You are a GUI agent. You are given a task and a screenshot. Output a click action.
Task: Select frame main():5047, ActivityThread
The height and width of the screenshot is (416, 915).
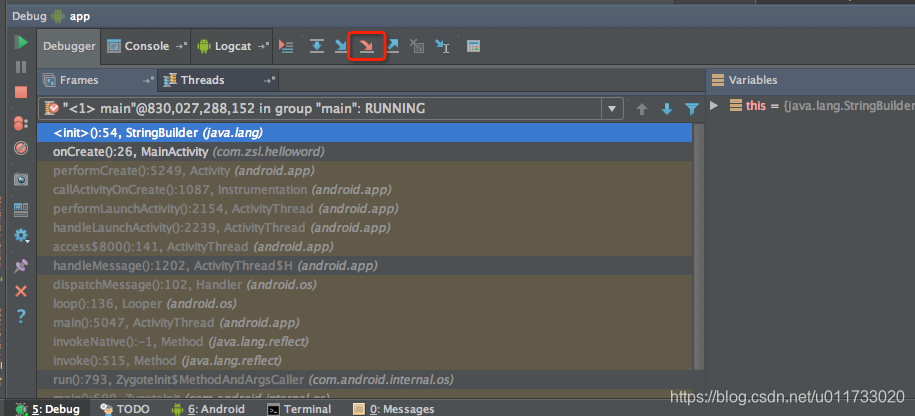coord(365,323)
